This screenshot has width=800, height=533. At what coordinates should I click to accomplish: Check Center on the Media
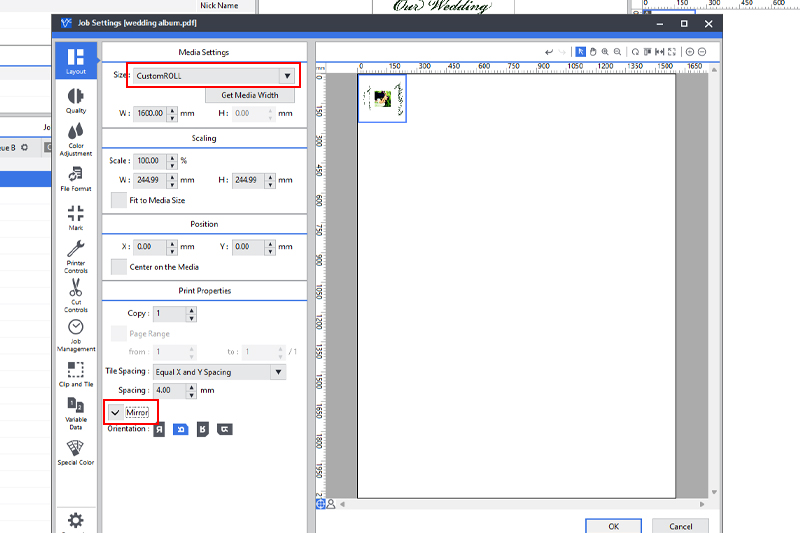(x=119, y=267)
